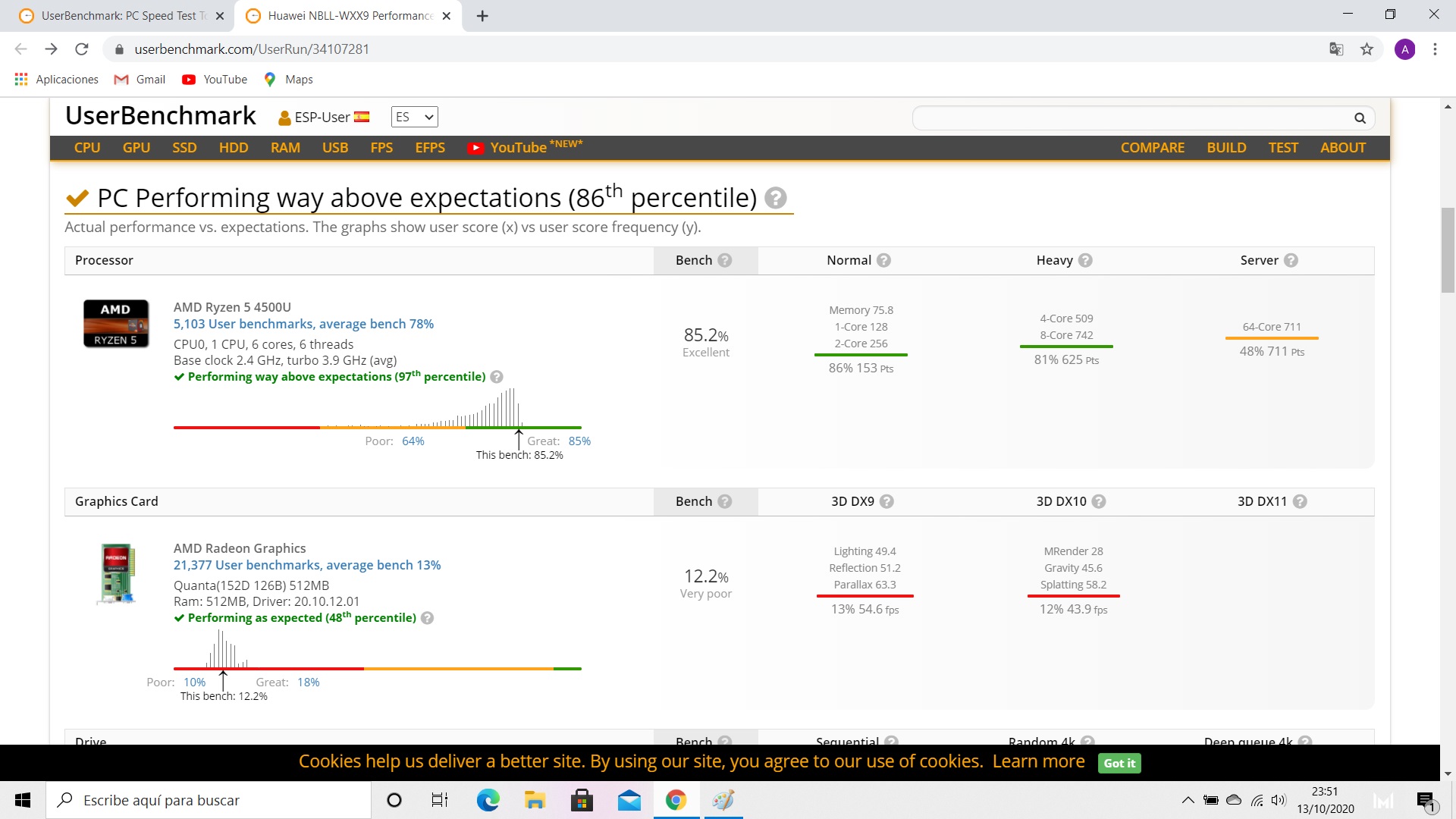
Task: Open '5,103 User benchmarks, average bench 78%' link
Action: click(x=303, y=324)
